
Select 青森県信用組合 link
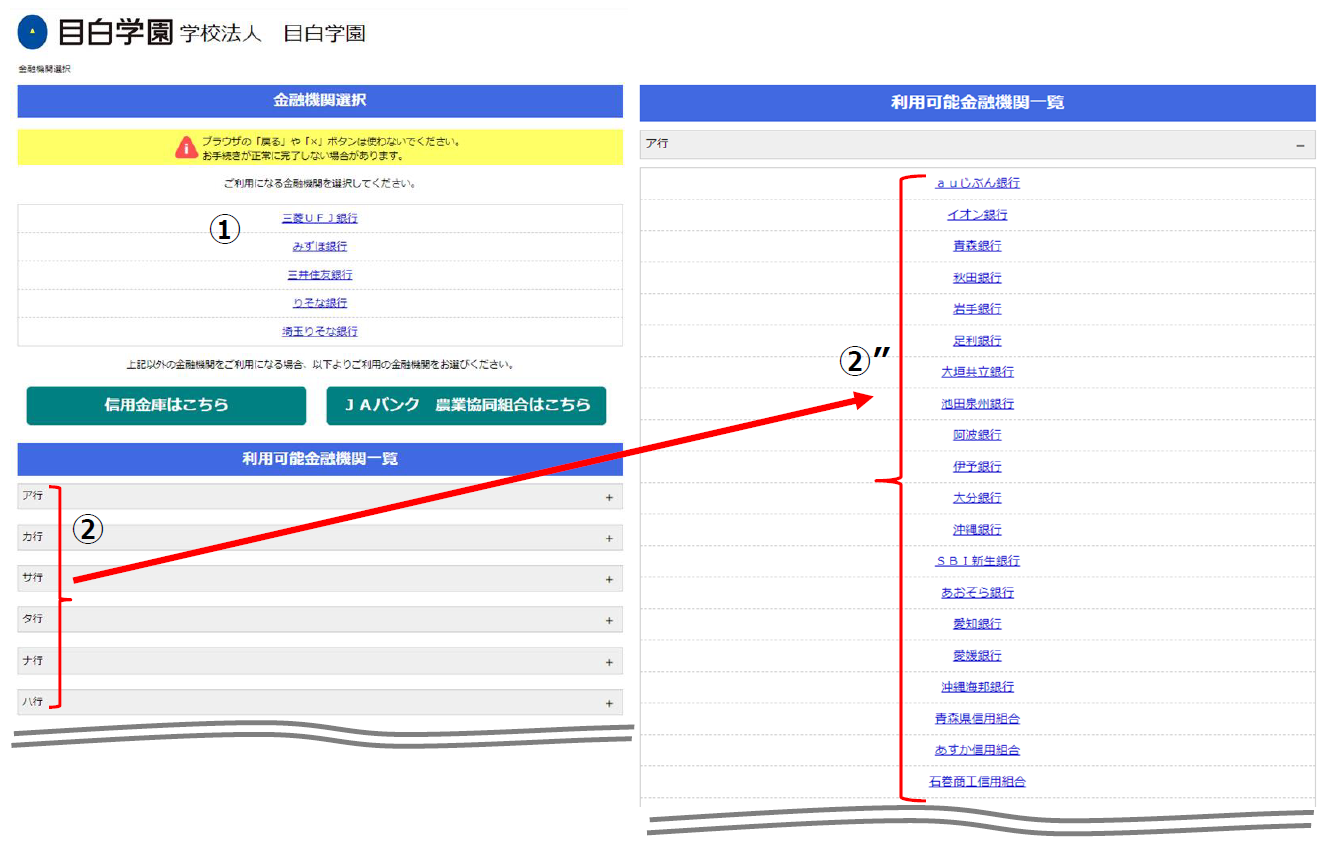coord(977,718)
